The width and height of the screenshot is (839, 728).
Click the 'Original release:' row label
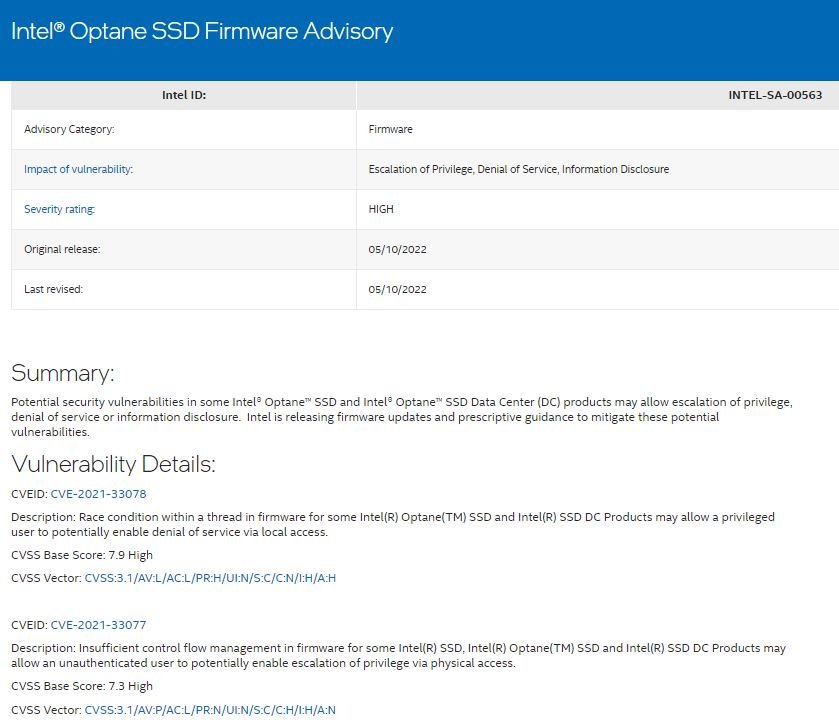click(x=62, y=249)
